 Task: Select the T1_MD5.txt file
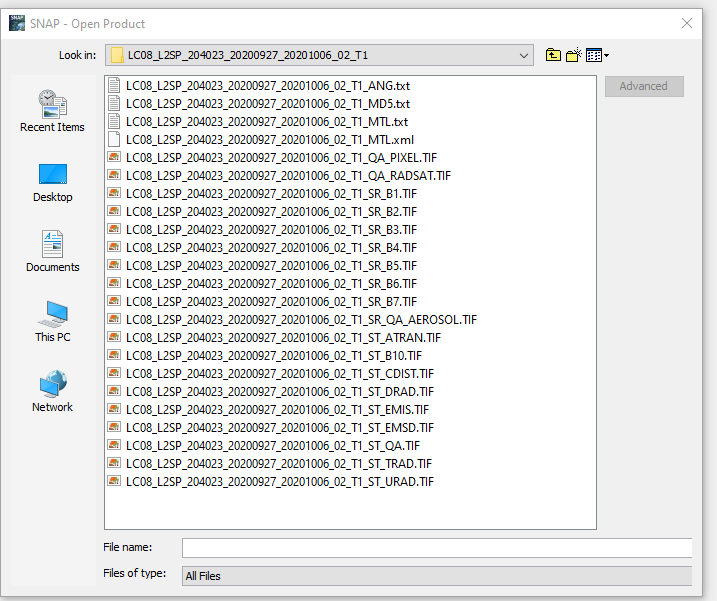tap(268, 104)
